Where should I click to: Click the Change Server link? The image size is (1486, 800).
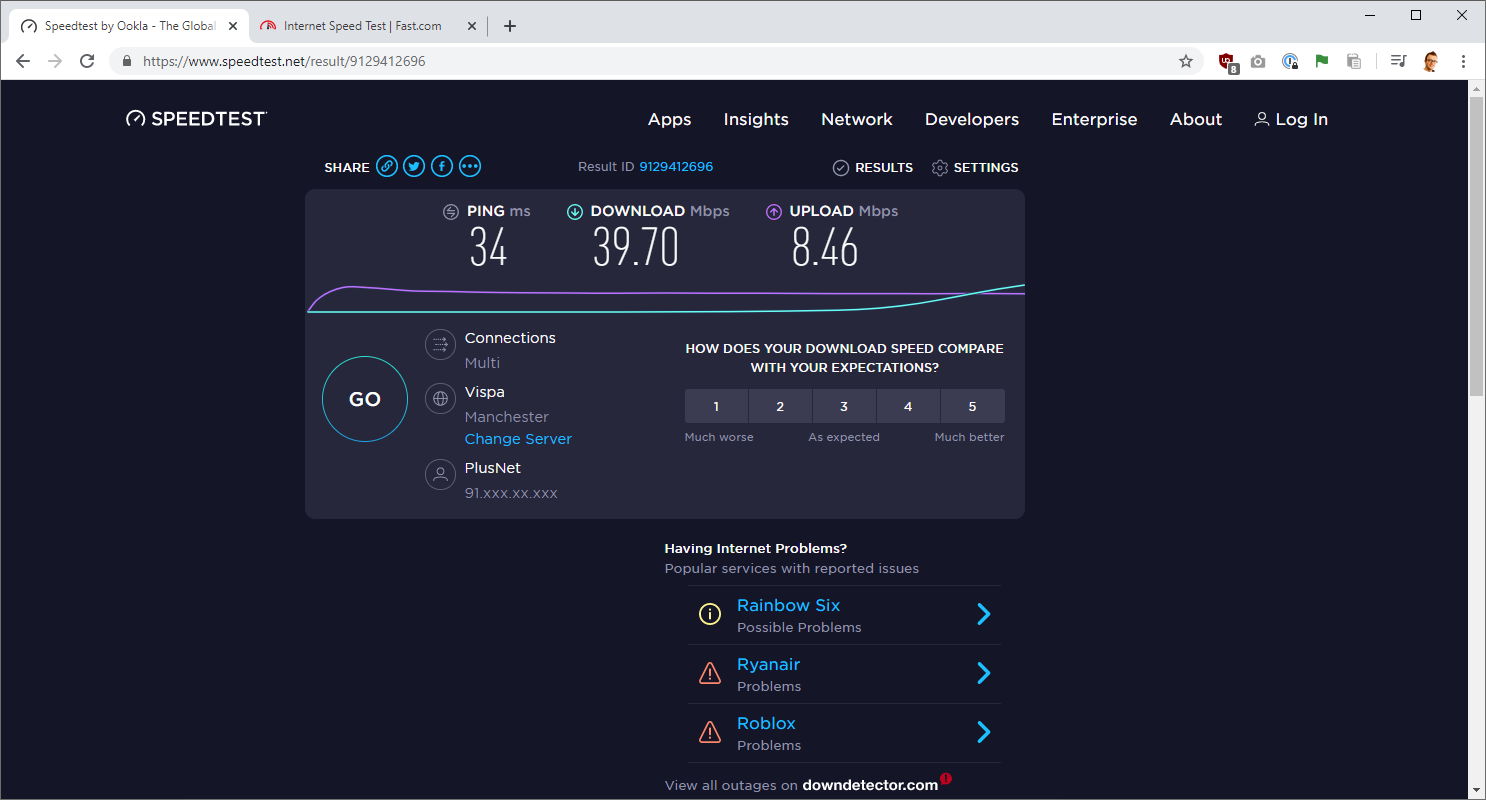click(518, 439)
